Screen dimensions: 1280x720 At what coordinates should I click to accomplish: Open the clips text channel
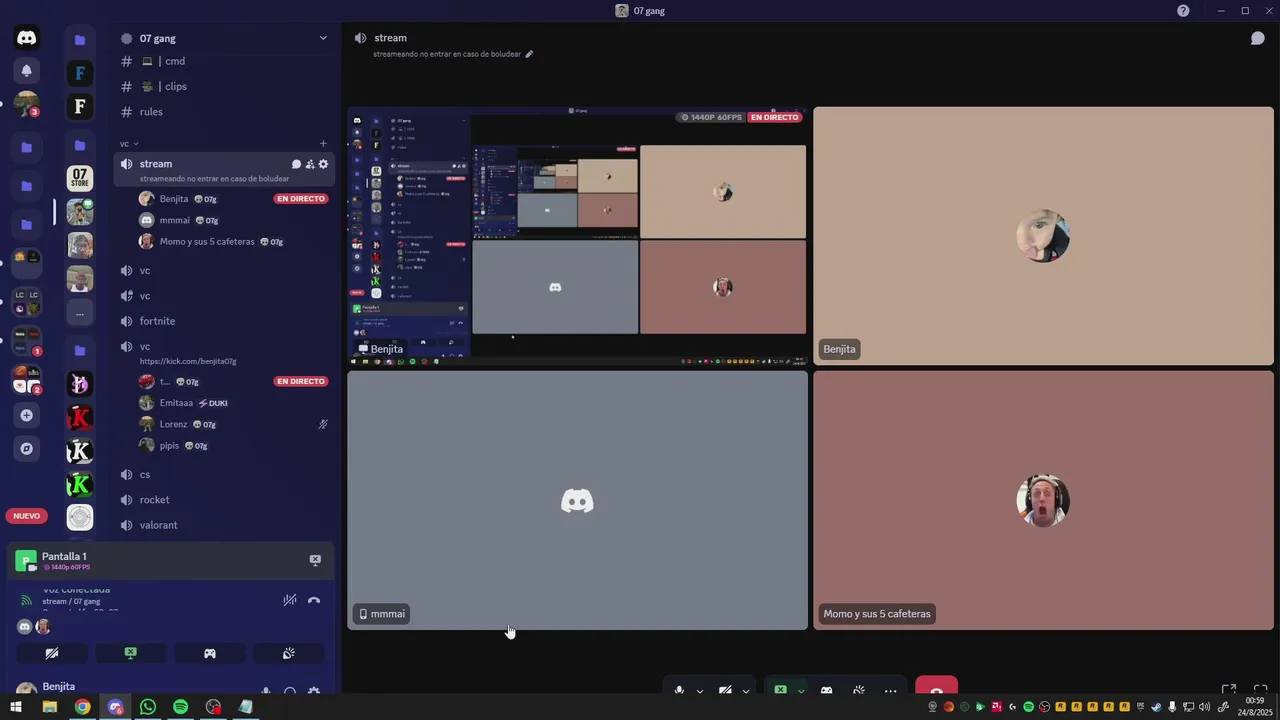pos(225,86)
